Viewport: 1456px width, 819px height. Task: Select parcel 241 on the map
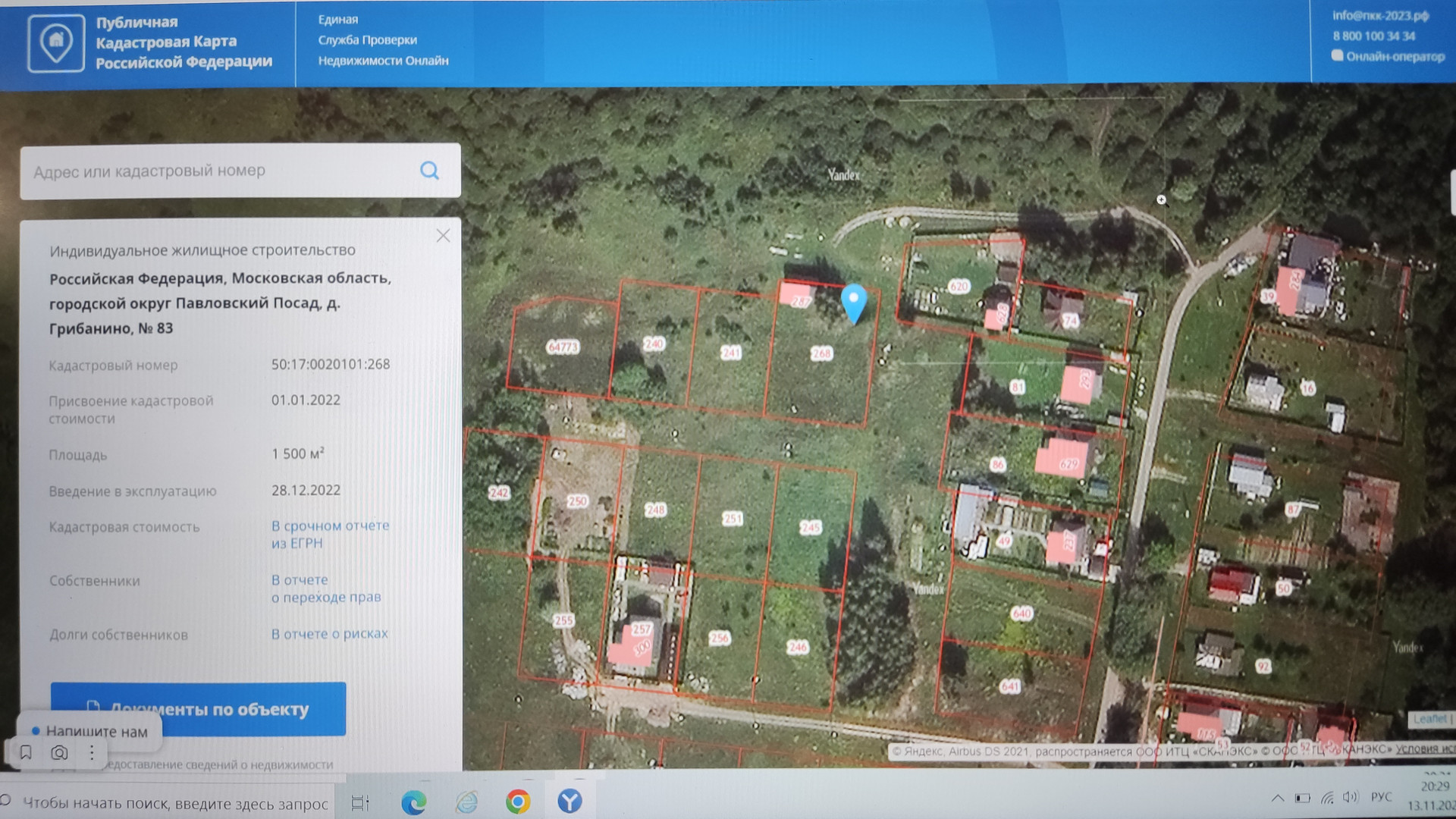(730, 353)
